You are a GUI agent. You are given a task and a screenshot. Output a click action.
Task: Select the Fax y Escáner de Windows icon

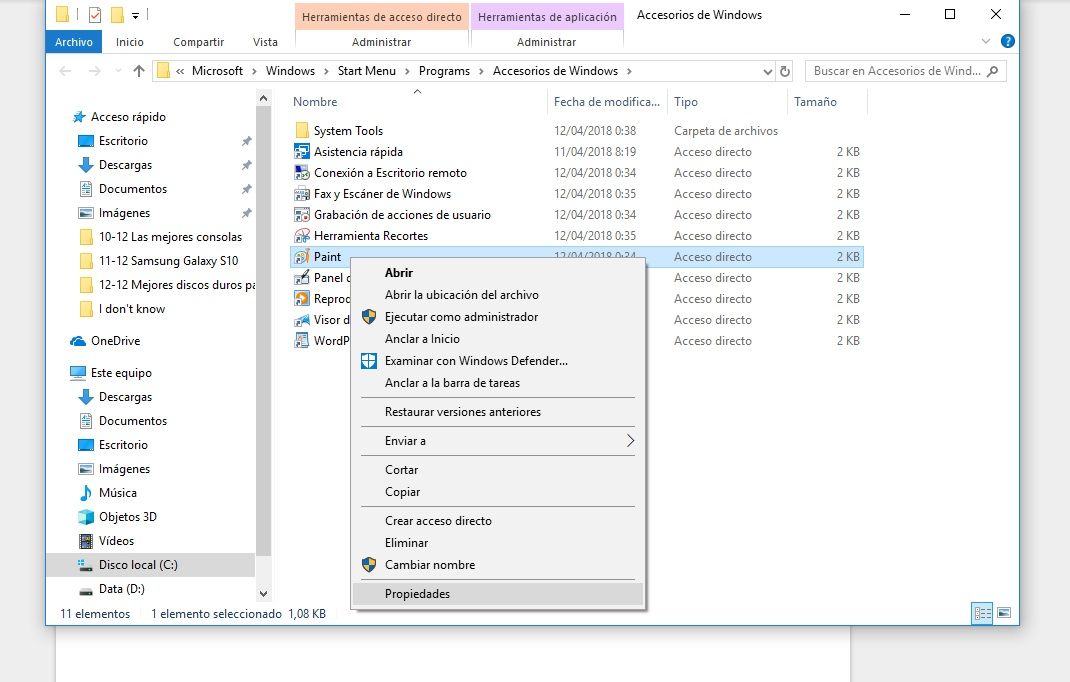(x=302, y=193)
